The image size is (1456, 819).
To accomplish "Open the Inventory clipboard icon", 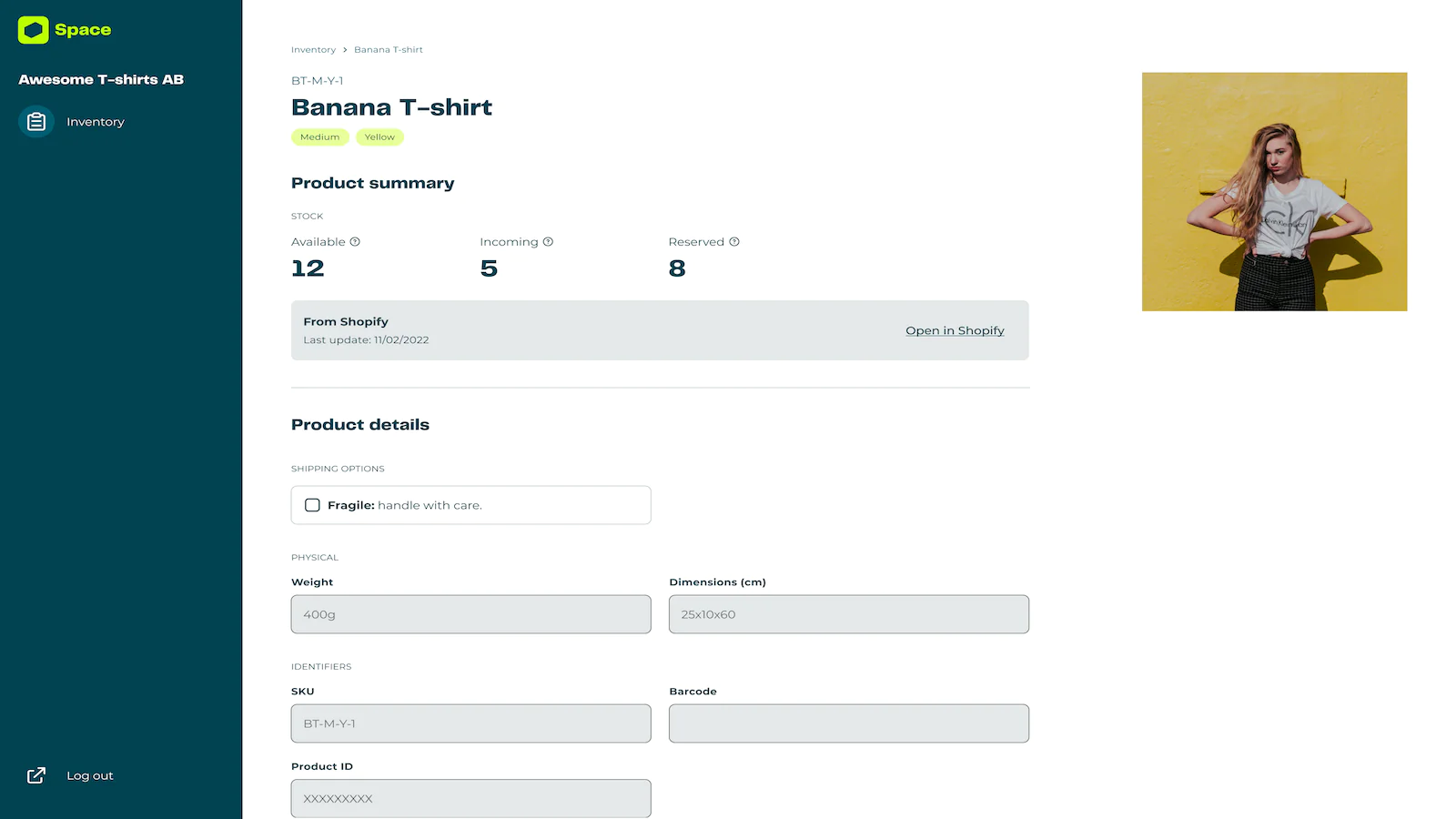I will 36,122.
